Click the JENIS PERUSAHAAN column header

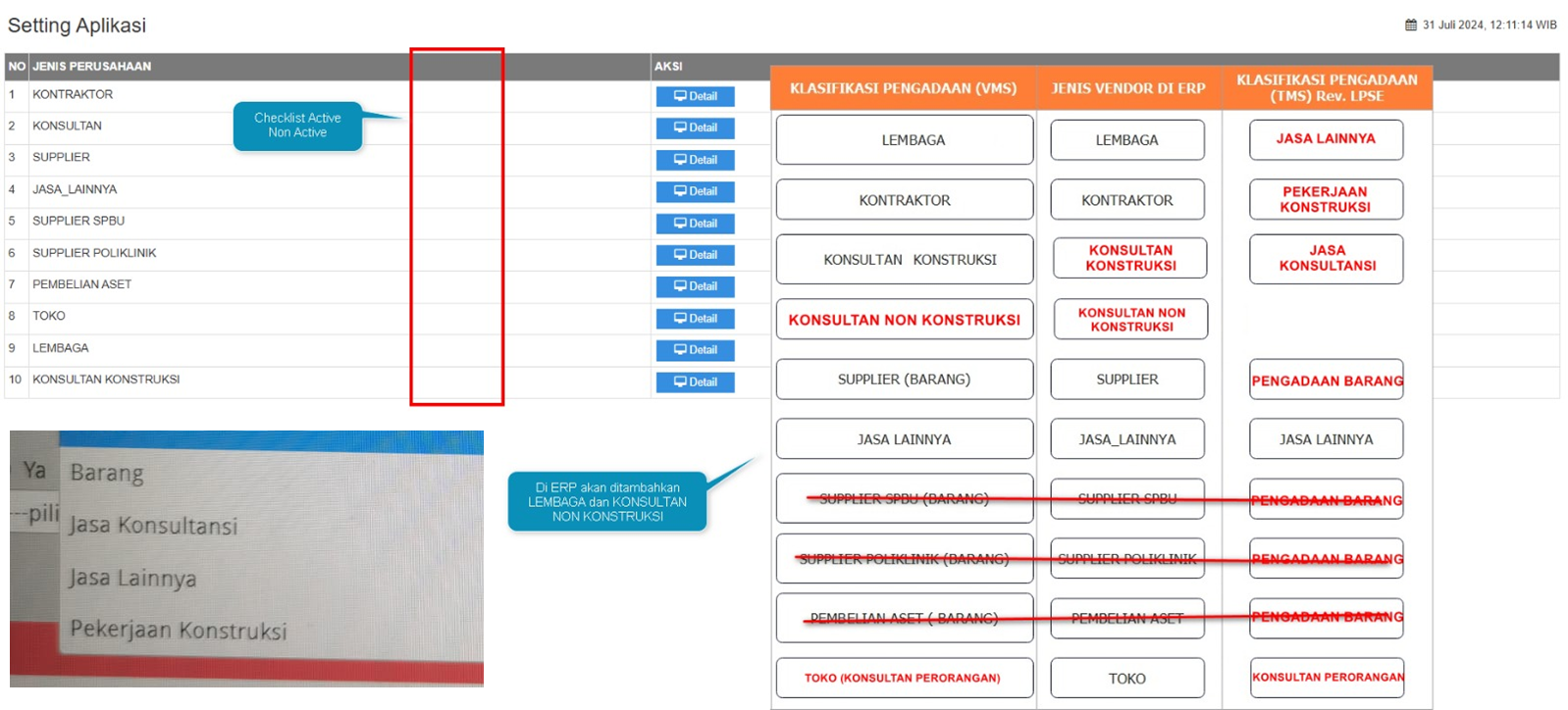[x=91, y=67]
